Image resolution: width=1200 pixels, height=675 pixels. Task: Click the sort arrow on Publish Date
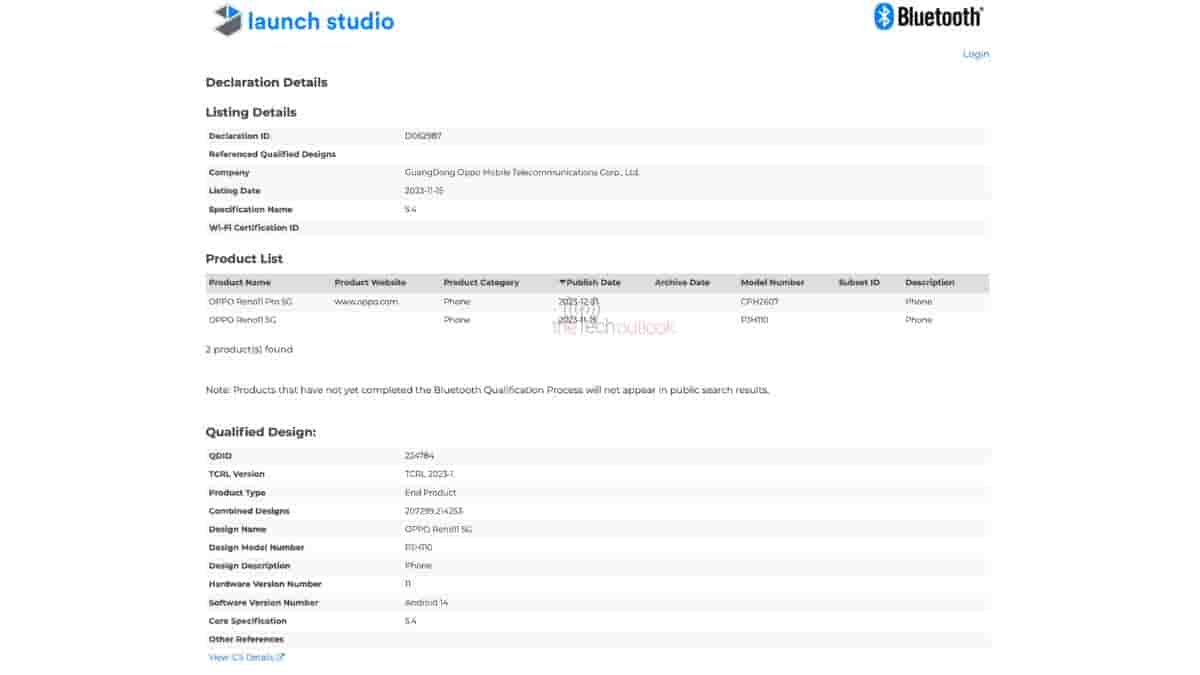point(562,283)
